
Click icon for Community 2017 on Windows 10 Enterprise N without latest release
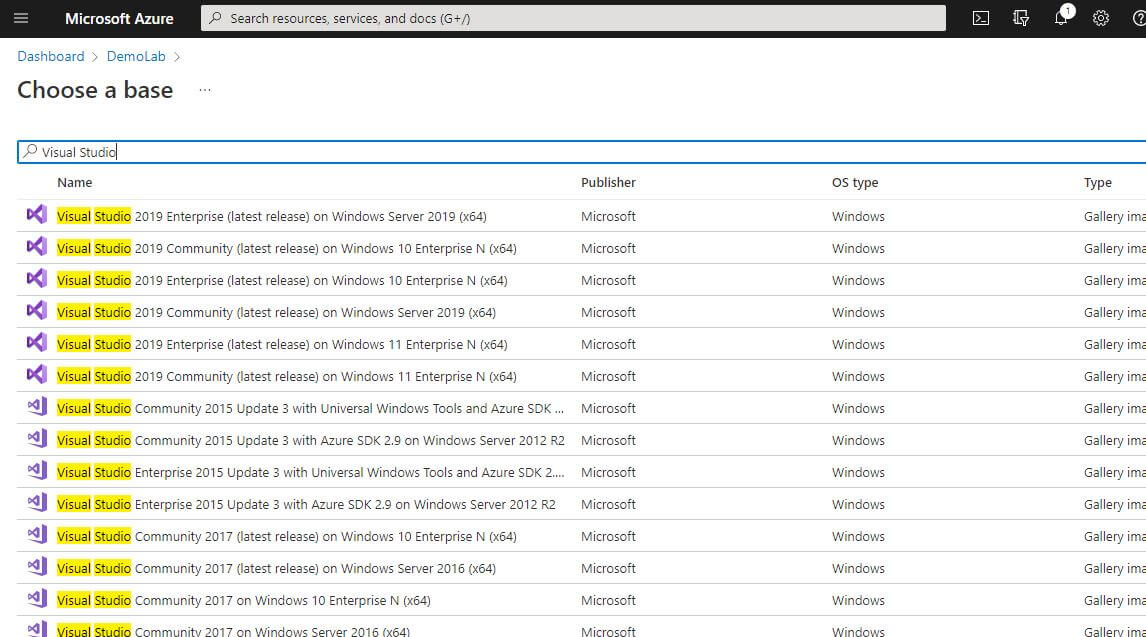tap(37, 599)
